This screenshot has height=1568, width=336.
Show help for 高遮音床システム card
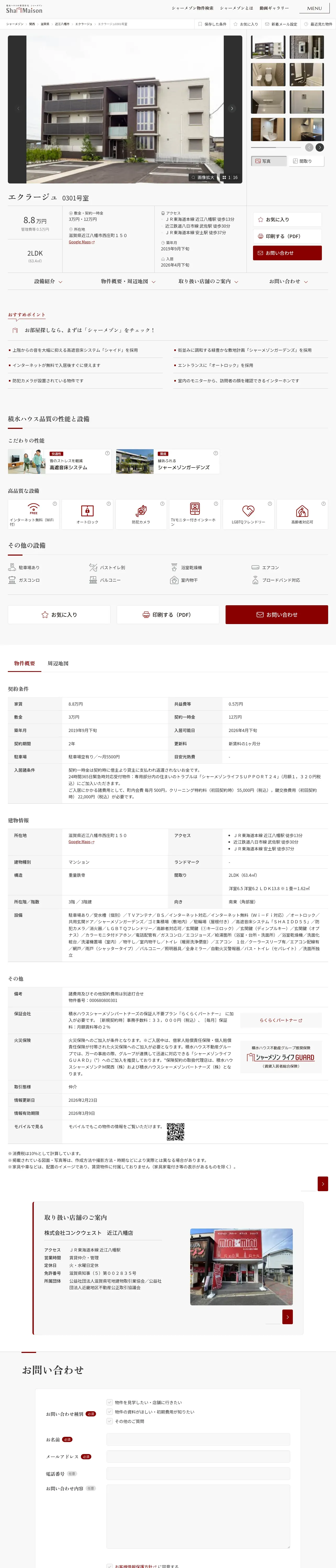(x=107, y=453)
